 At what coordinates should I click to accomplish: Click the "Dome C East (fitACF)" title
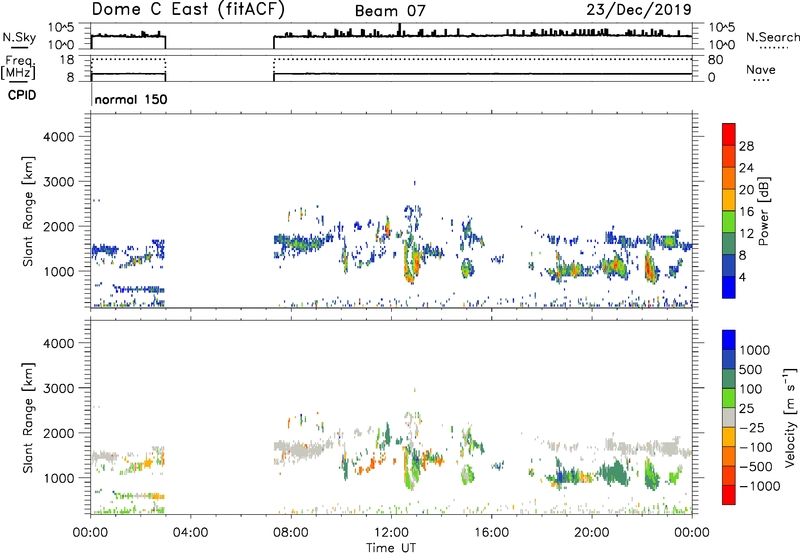click(x=188, y=10)
